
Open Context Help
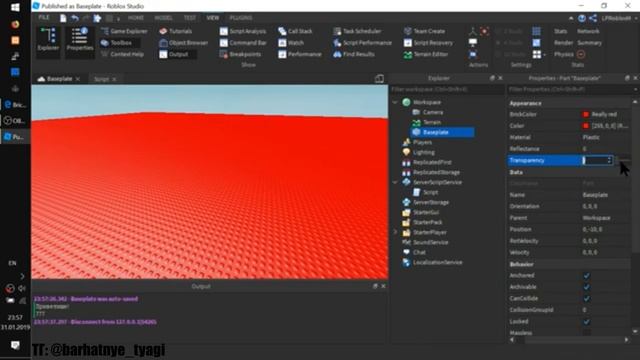[122, 54]
